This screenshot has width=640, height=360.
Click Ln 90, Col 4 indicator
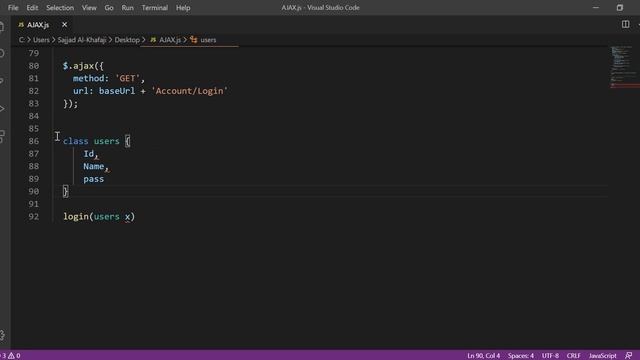[x=483, y=356]
